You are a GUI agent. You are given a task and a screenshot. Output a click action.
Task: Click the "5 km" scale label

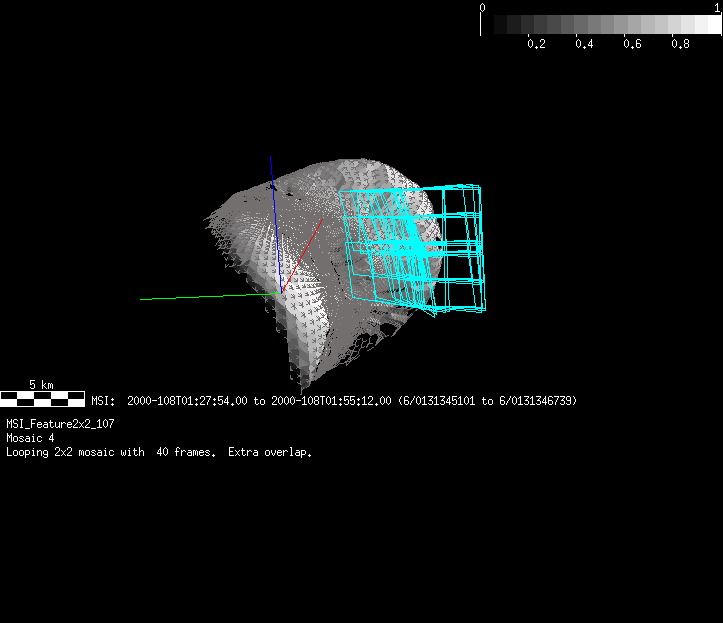(41, 385)
